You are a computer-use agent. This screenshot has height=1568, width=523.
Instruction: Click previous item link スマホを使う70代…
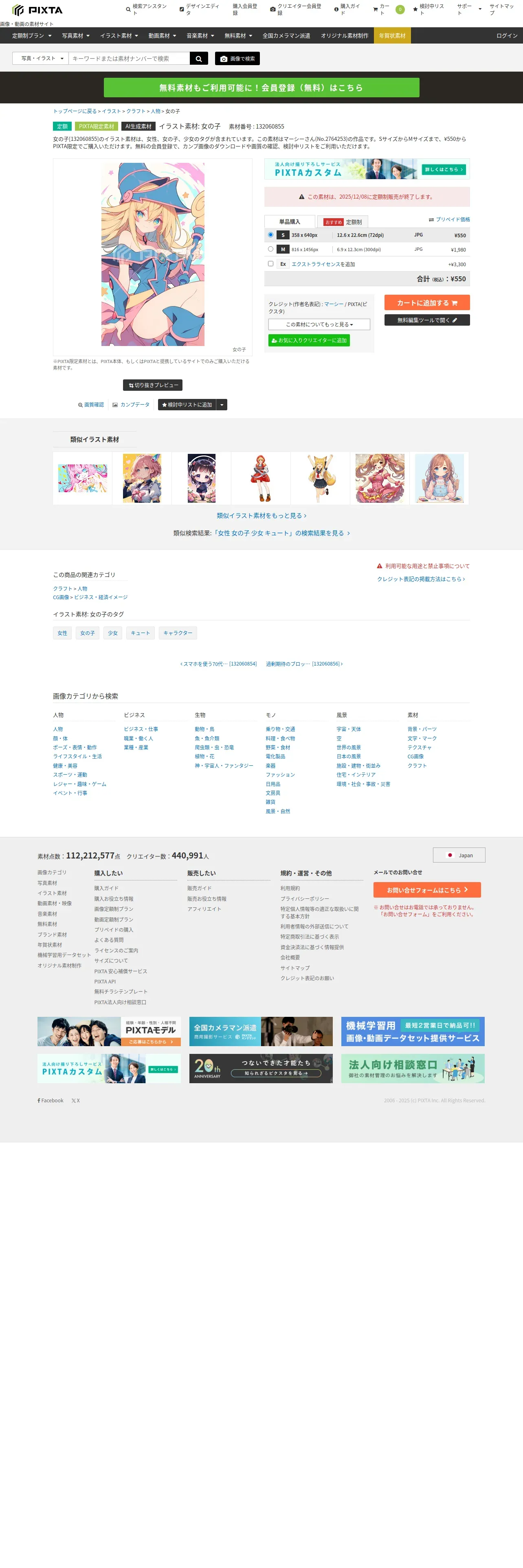click(219, 664)
